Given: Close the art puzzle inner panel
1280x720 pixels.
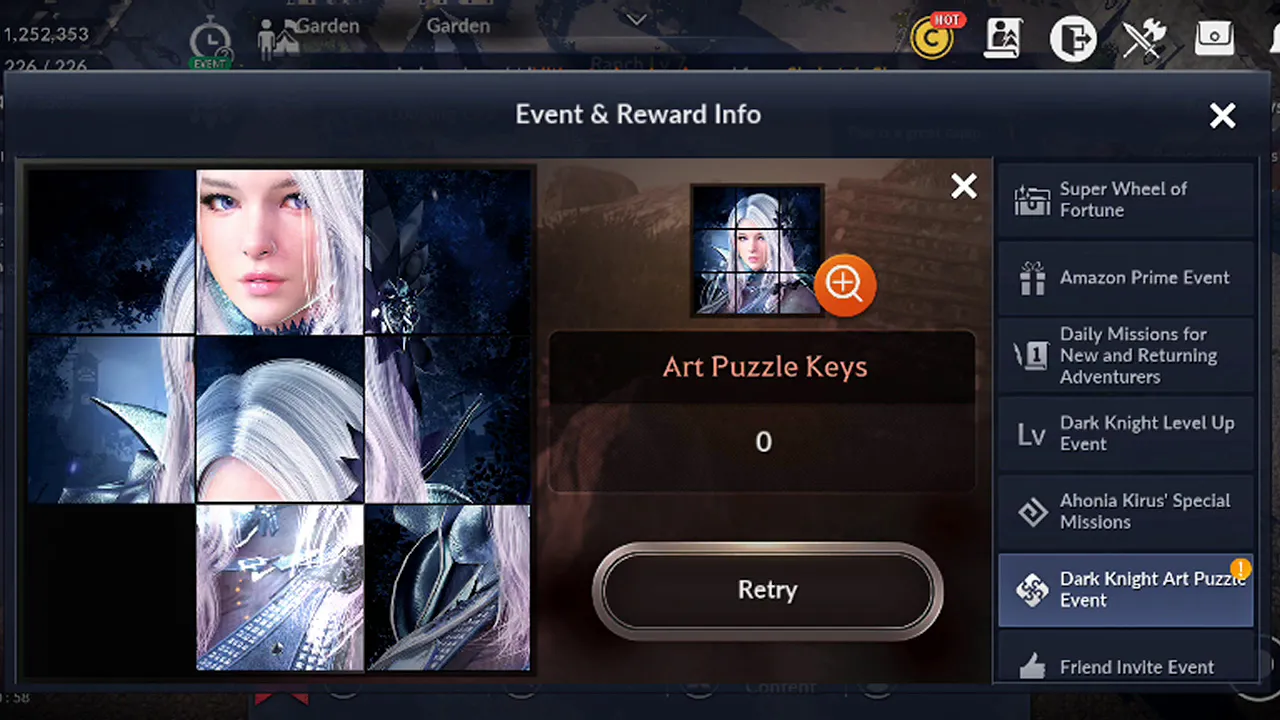Looking at the screenshot, I should 964,186.
